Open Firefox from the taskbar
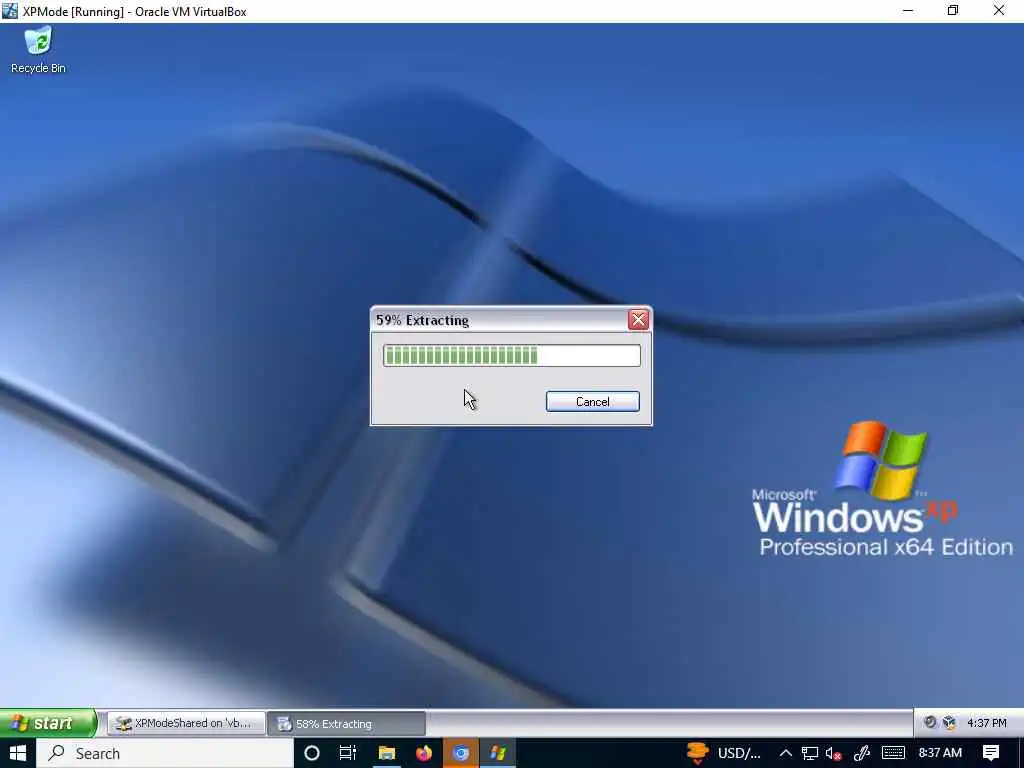Image resolution: width=1024 pixels, height=768 pixels. [x=424, y=753]
